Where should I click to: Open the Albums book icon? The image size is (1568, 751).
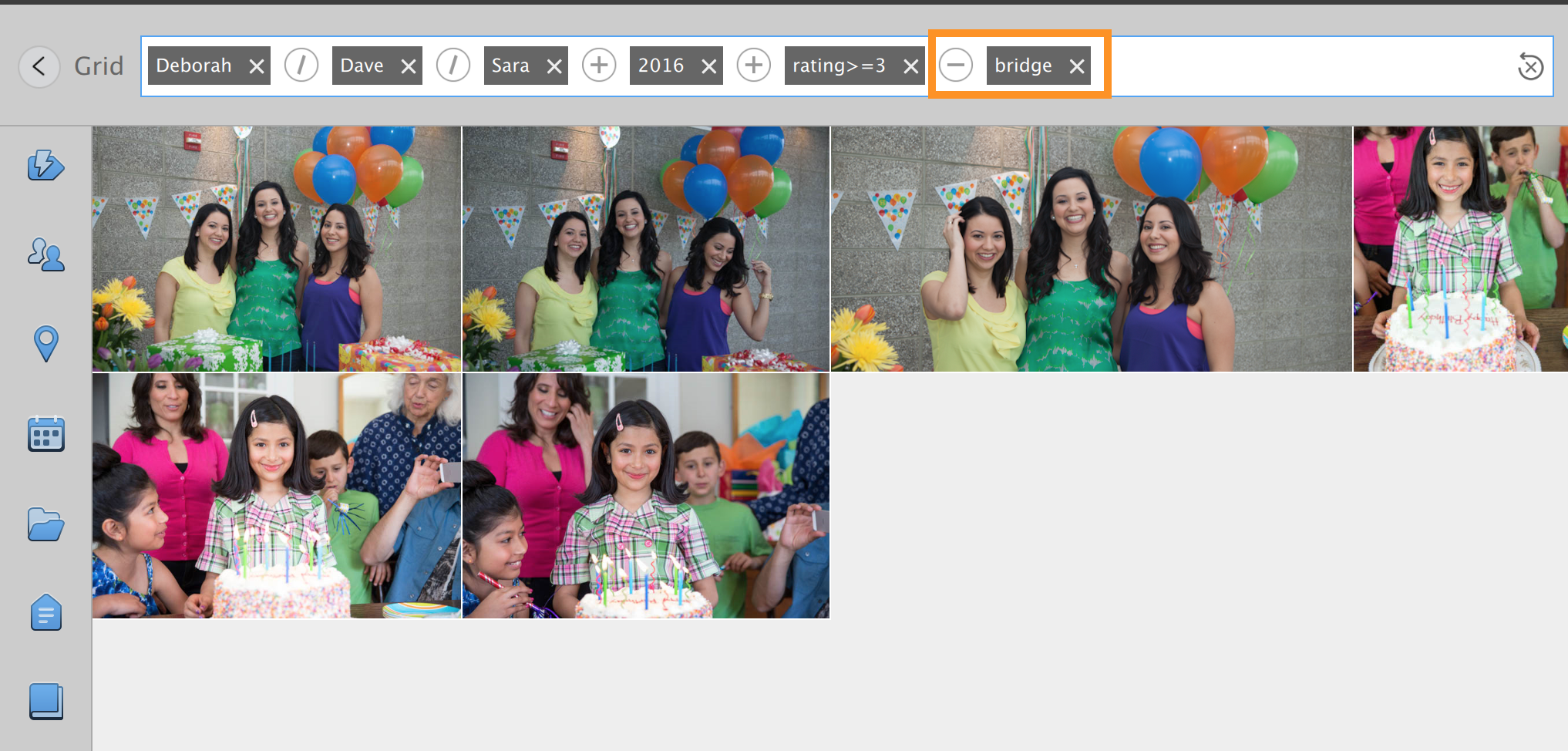click(x=45, y=702)
